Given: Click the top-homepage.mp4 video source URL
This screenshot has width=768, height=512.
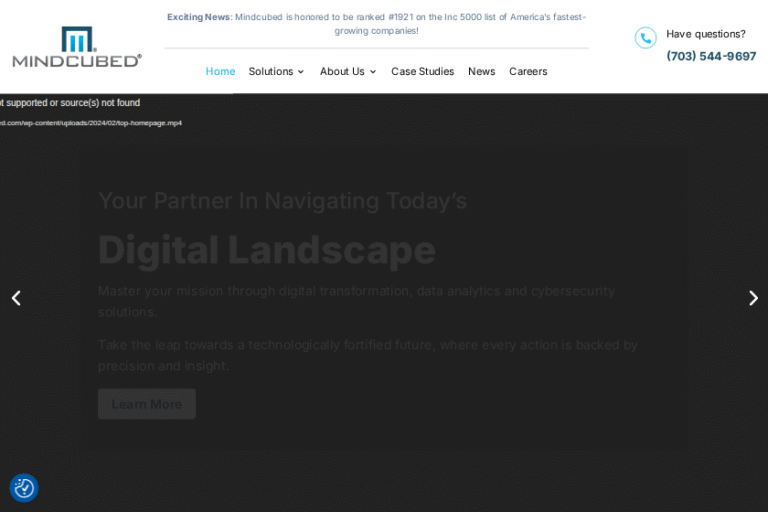Looking at the screenshot, I should pyautogui.click(x=90, y=123).
